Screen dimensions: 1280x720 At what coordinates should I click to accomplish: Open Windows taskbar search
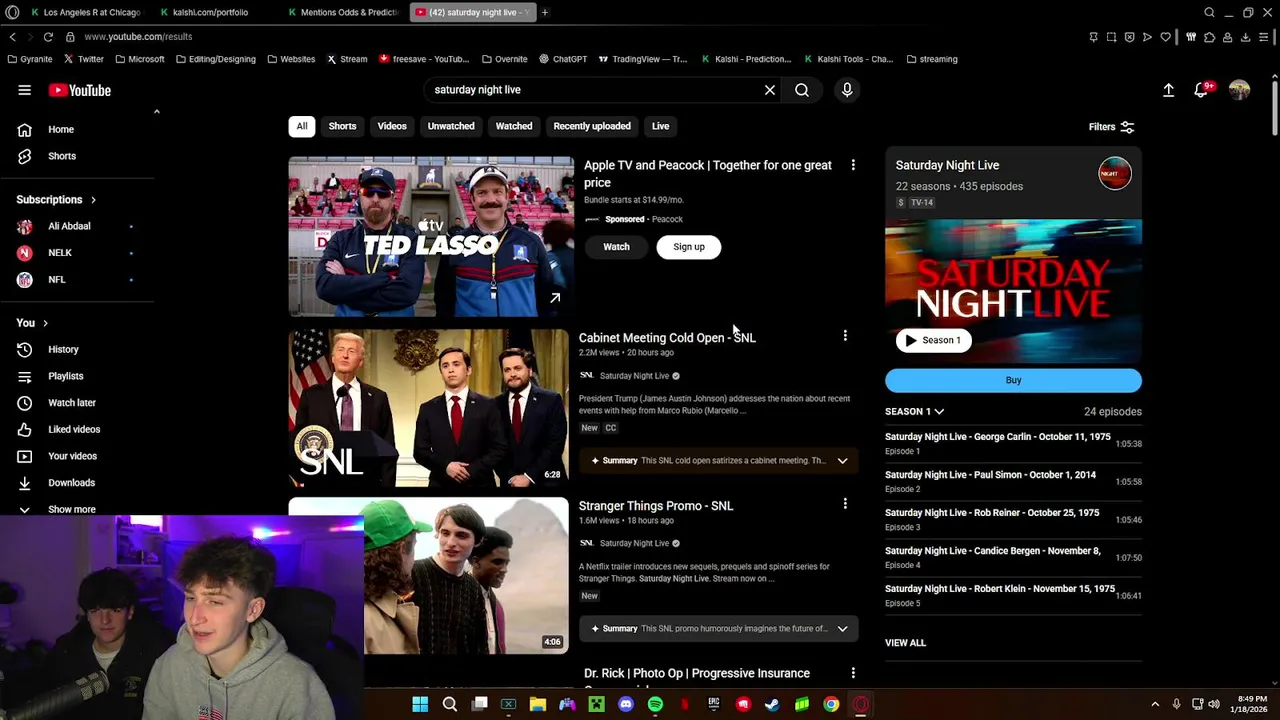[x=450, y=704]
